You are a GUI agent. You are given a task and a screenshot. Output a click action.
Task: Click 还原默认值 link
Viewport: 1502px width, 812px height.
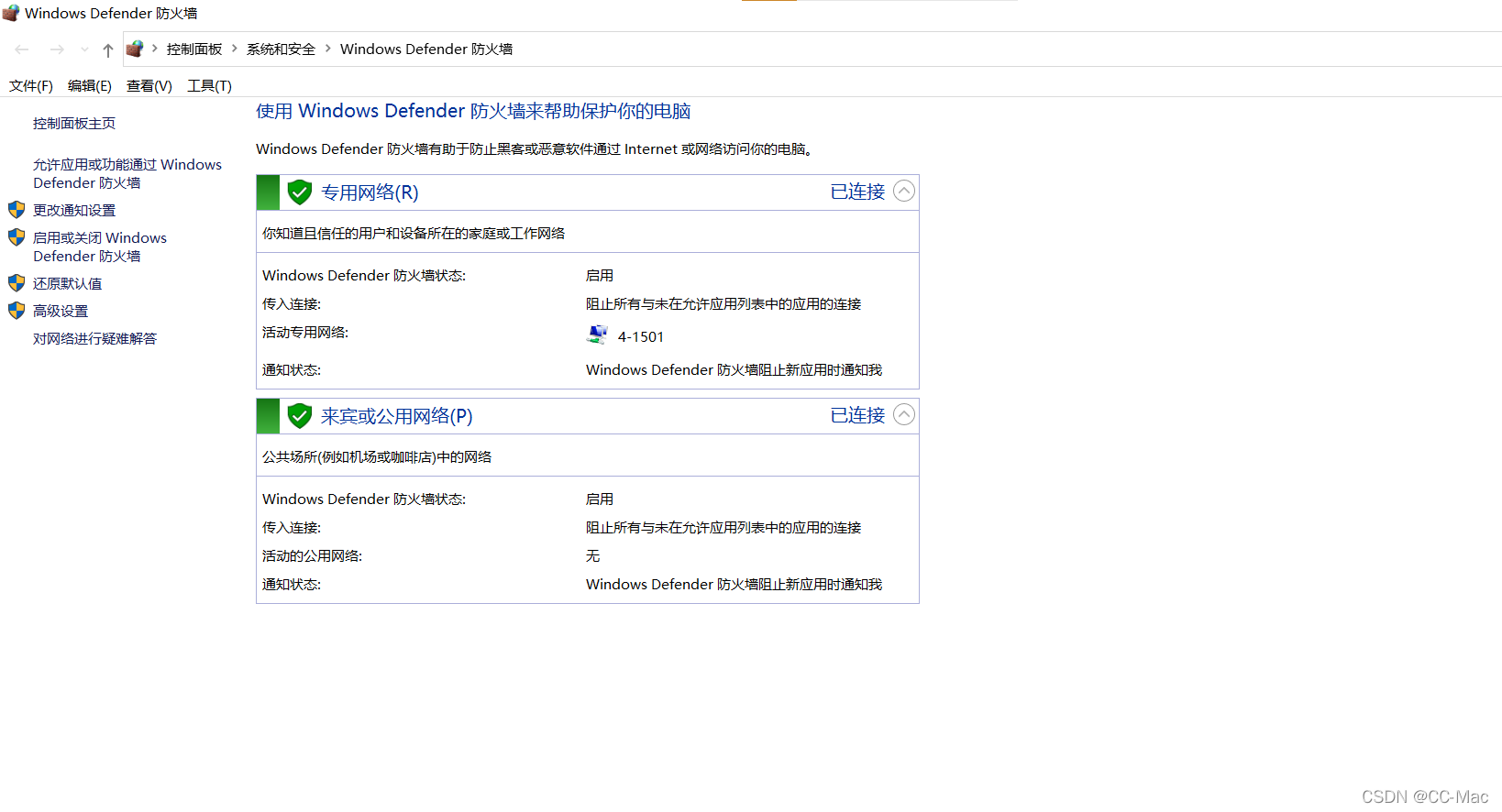coord(68,283)
